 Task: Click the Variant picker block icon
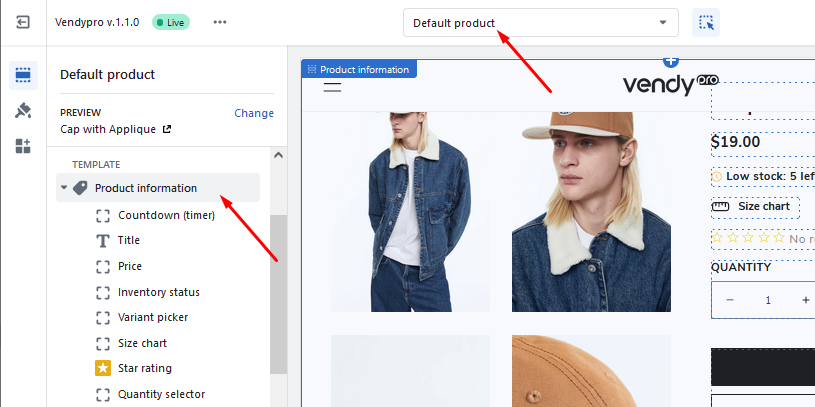[103, 318]
